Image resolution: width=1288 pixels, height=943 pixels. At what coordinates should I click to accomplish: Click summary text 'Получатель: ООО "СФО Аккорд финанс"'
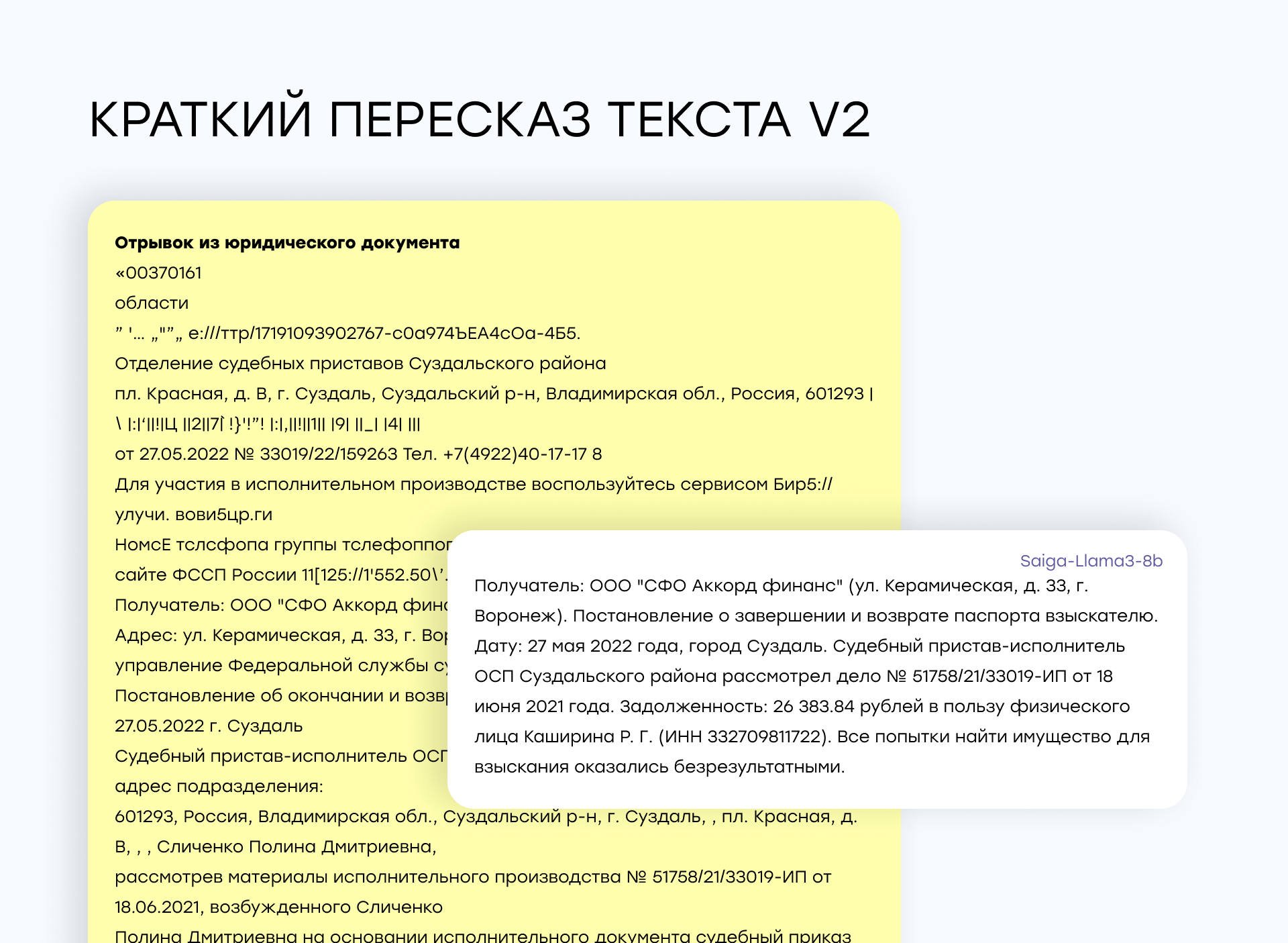pos(658,586)
